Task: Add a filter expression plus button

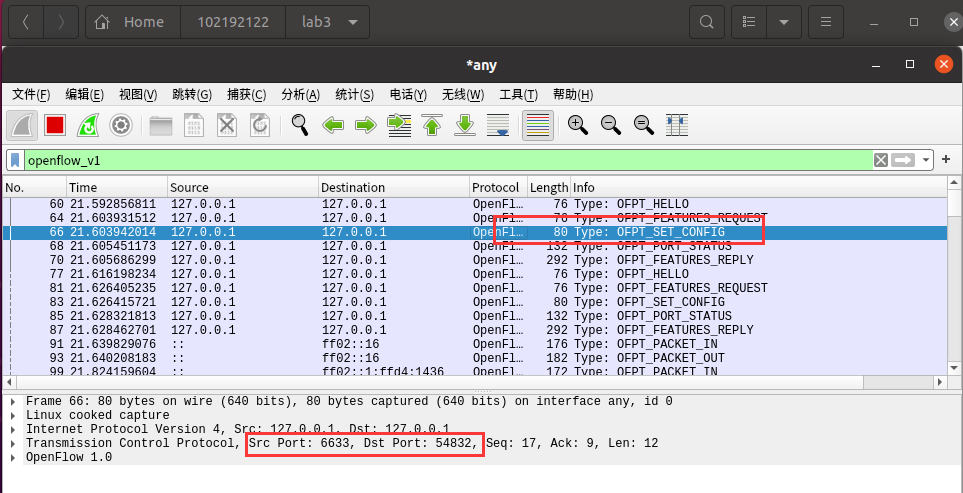Action: click(946, 160)
